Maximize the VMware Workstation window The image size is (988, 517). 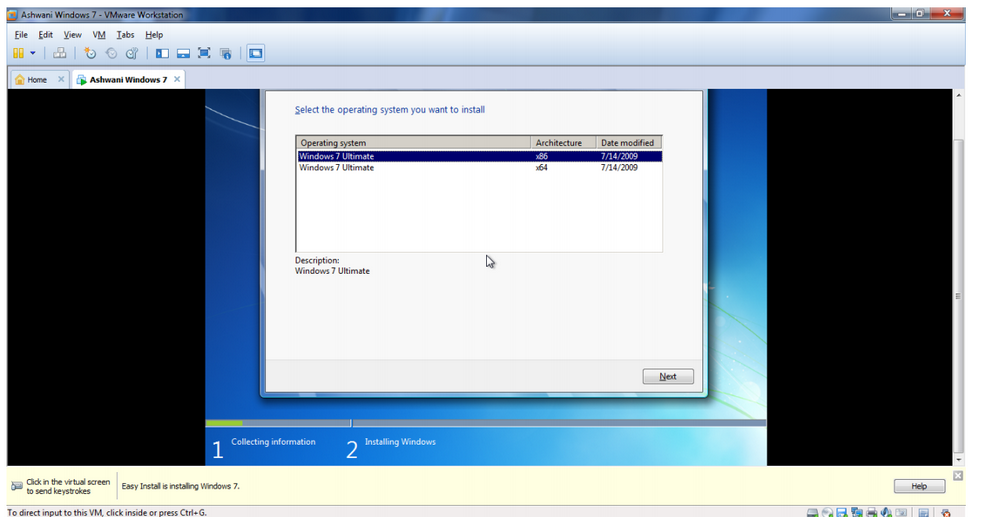[x=920, y=13]
